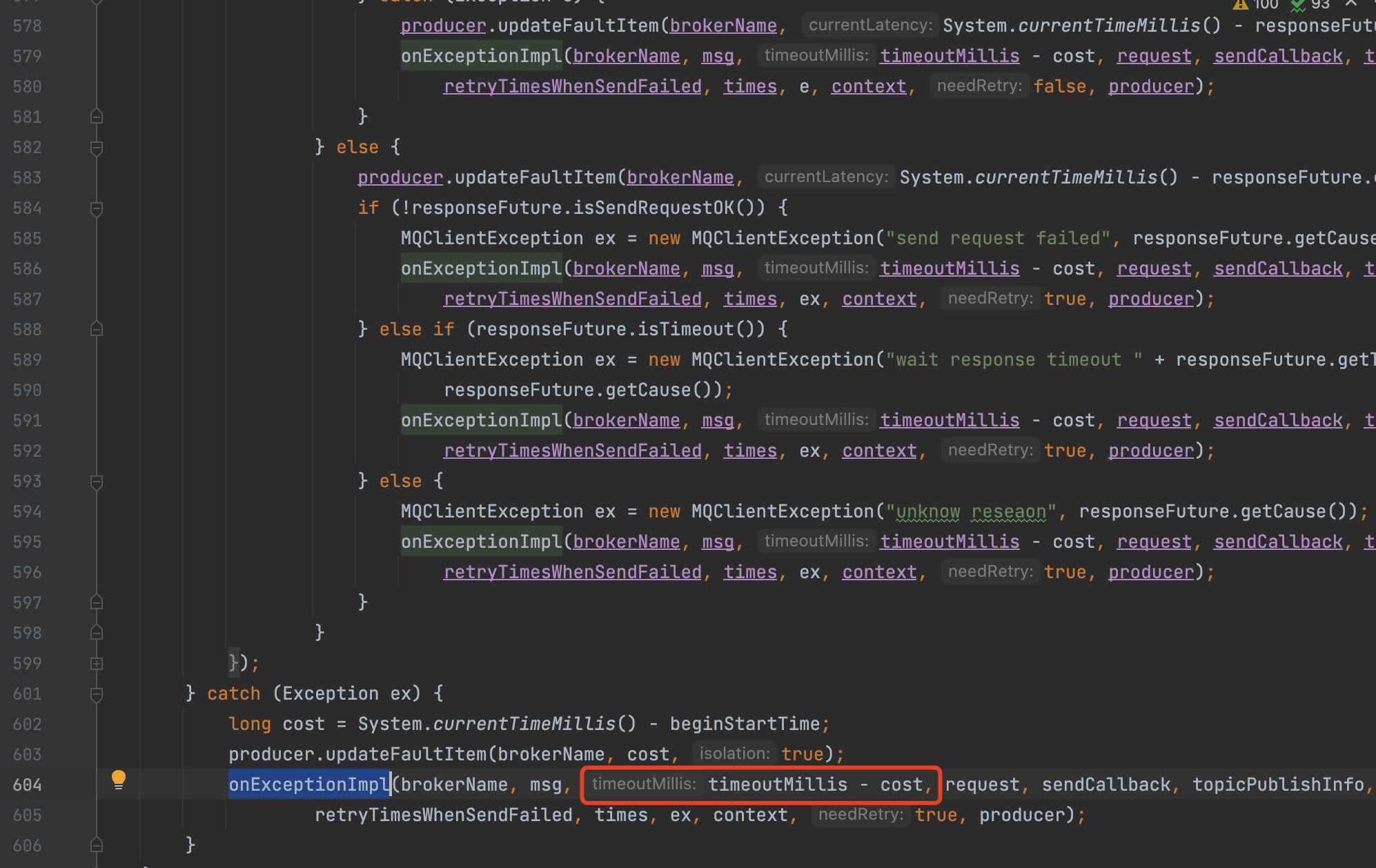Click fold end marker at line 598
Viewport: 1376px width, 868px height.
(x=97, y=633)
